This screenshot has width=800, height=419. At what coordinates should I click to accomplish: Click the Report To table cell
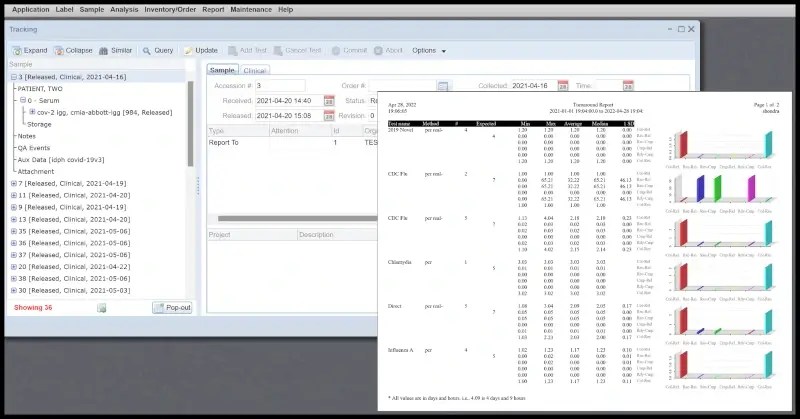point(238,143)
